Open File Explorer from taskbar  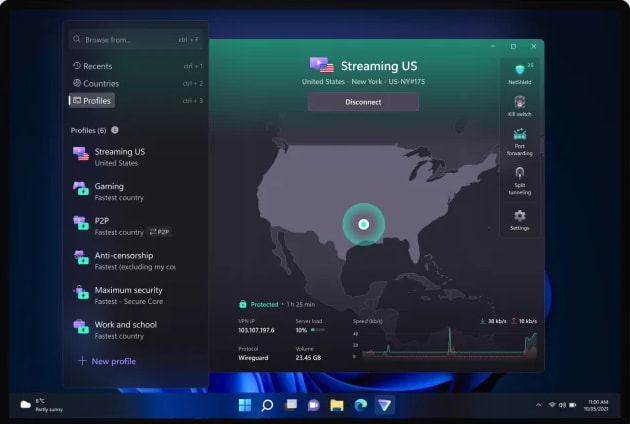click(337, 405)
